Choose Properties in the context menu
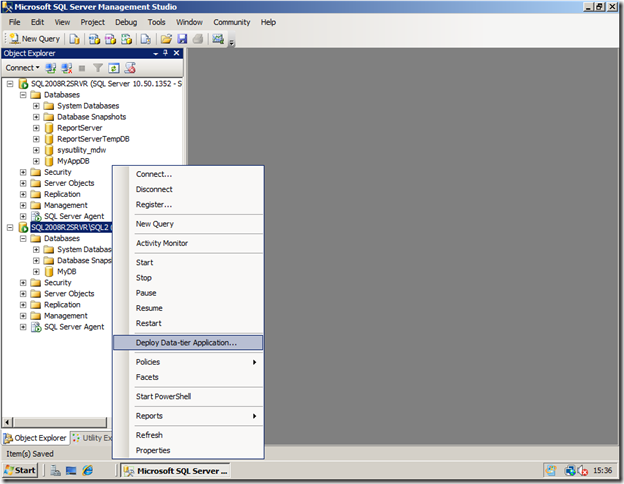The width and height of the screenshot is (624, 484). coord(188,450)
